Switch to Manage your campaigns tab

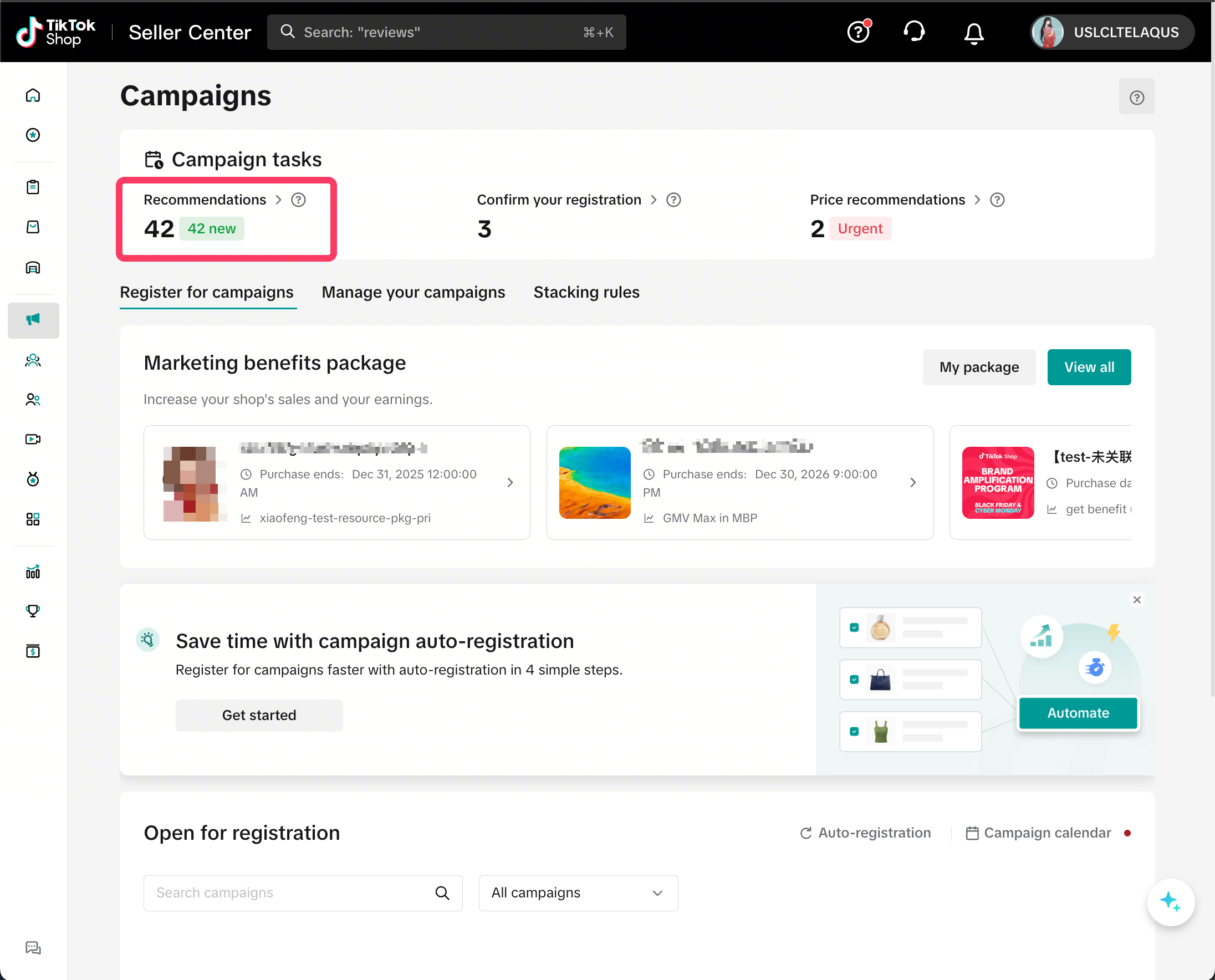(413, 293)
